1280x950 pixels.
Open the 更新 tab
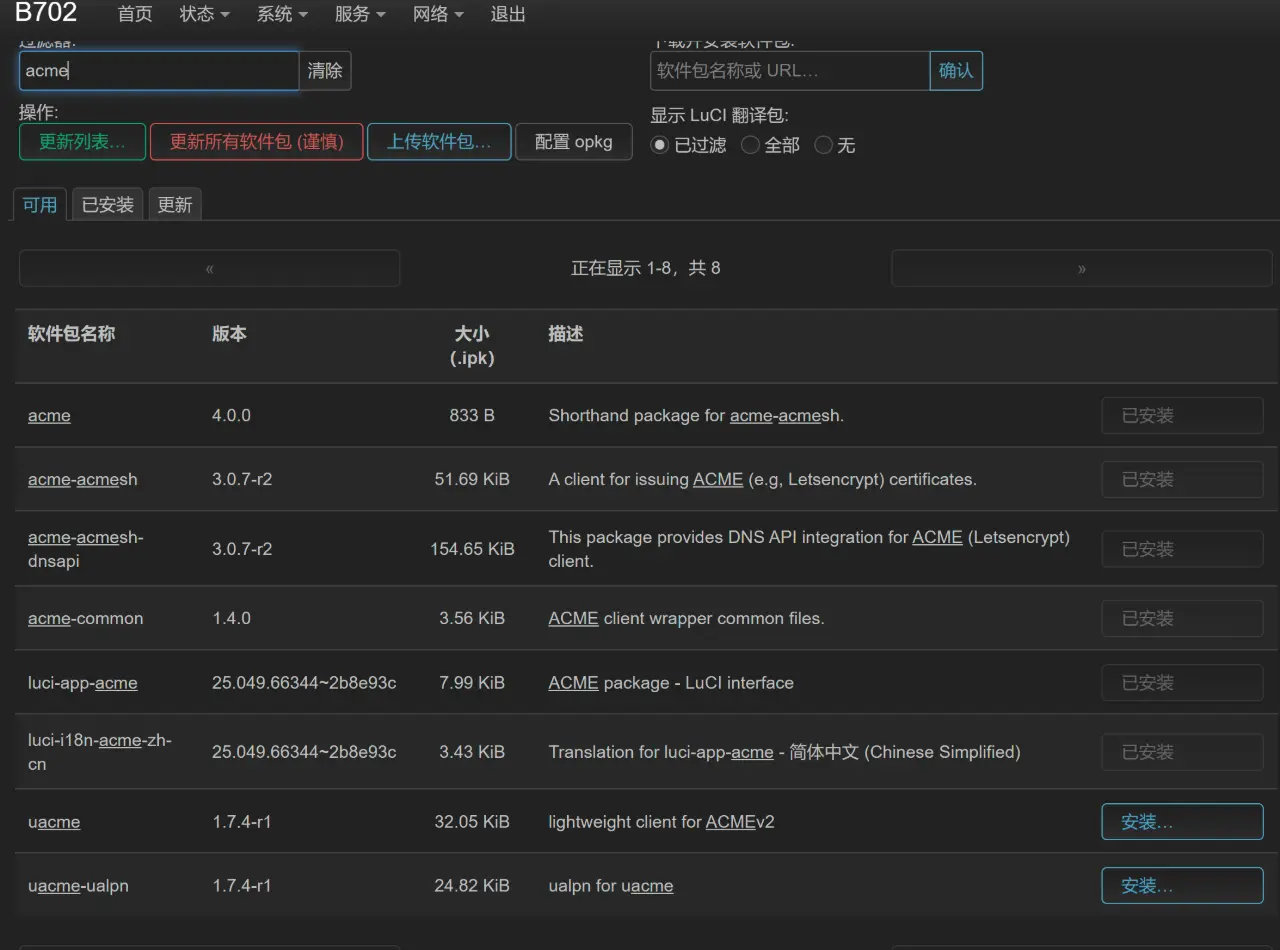175,204
